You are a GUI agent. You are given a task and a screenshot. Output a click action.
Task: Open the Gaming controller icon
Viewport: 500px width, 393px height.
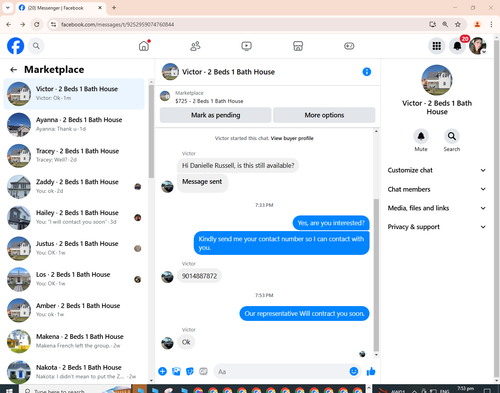point(349,46)
